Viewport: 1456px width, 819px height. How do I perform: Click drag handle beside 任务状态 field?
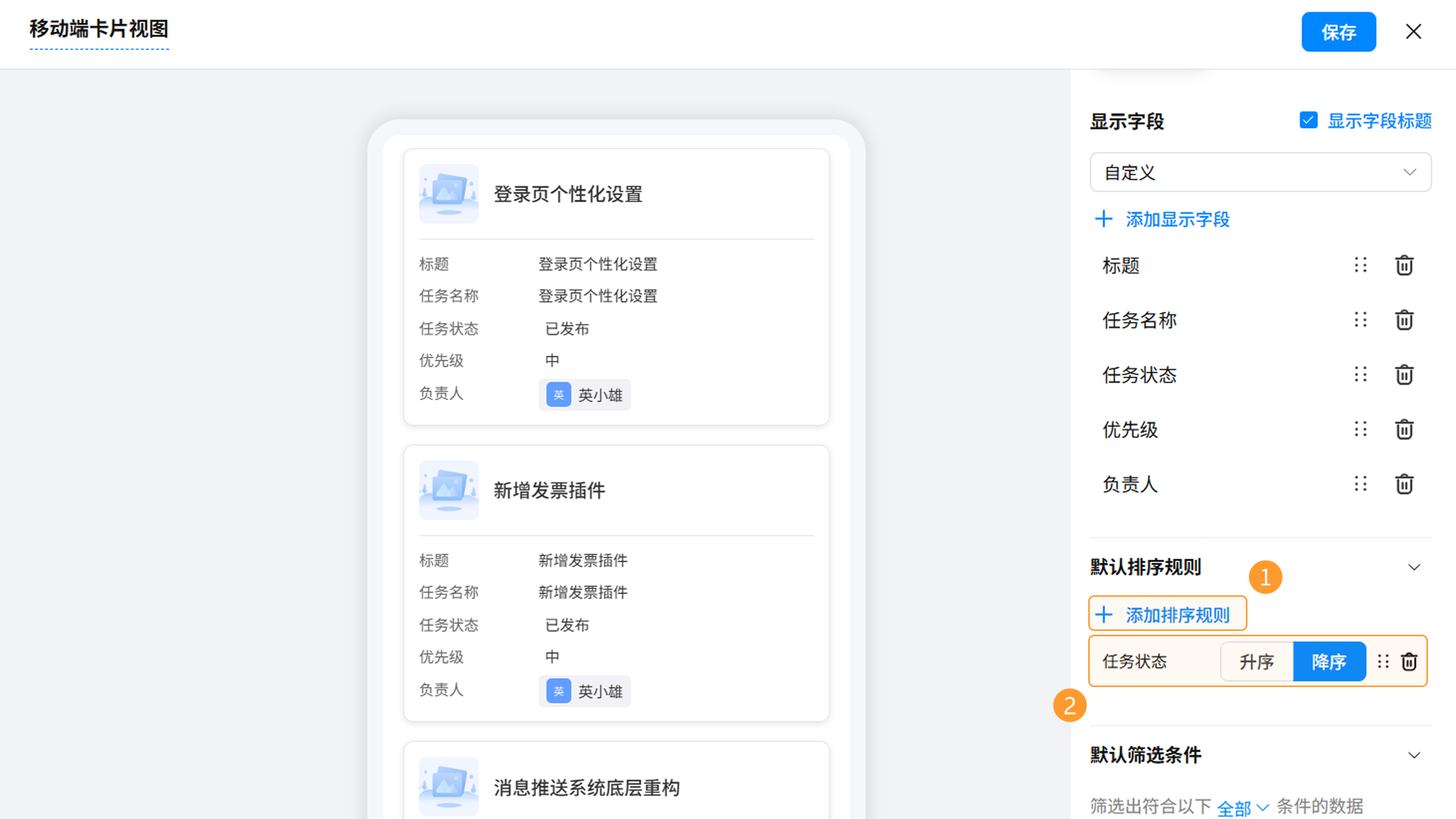(1360, 374)
